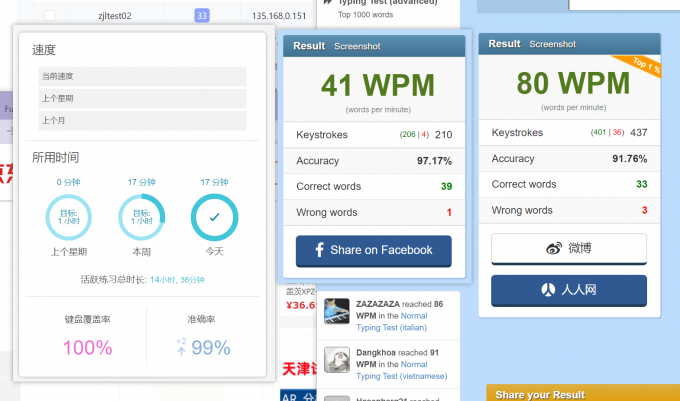Click the Weibo logo icon
Screen dimensions: 680x401
click(x=554, y=248)
